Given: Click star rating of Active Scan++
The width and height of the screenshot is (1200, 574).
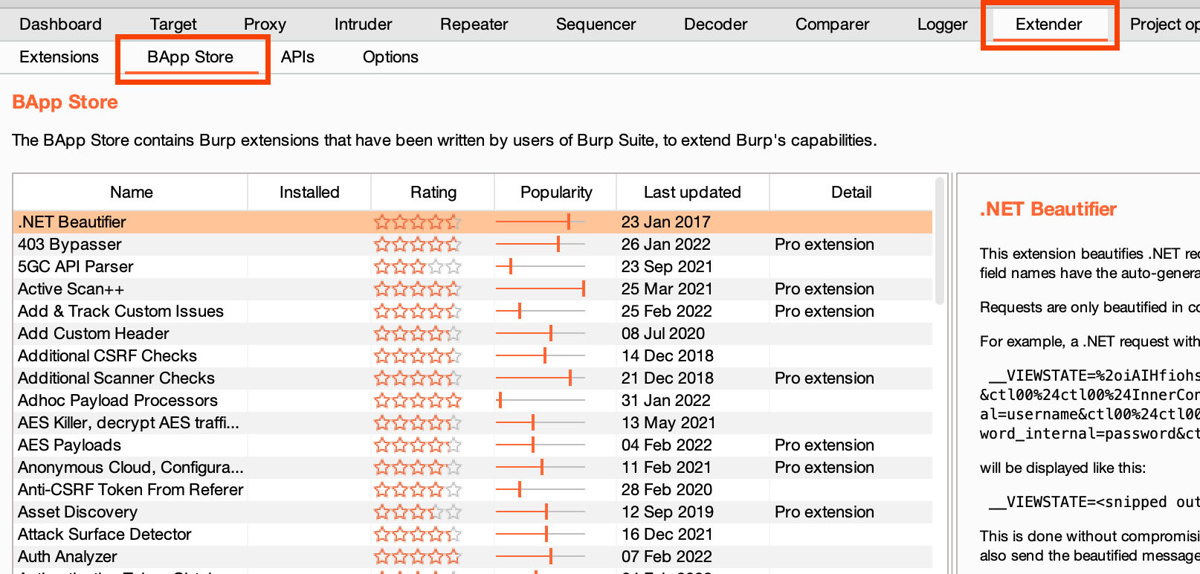Looking at the screenshot, I should pos(418,289).
